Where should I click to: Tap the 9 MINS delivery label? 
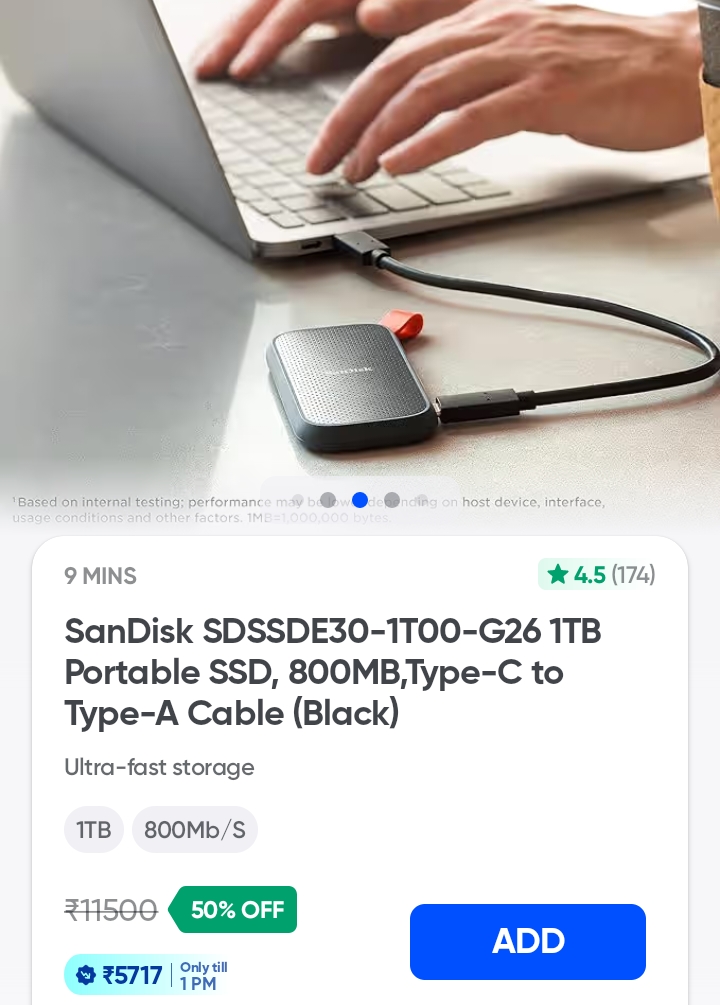[101, 576]
